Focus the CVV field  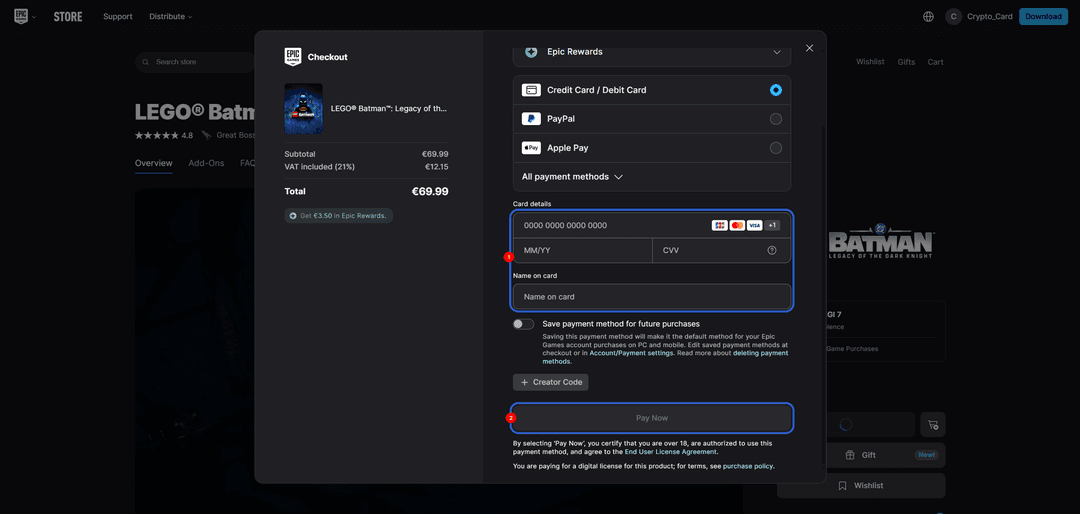[721, 251]
